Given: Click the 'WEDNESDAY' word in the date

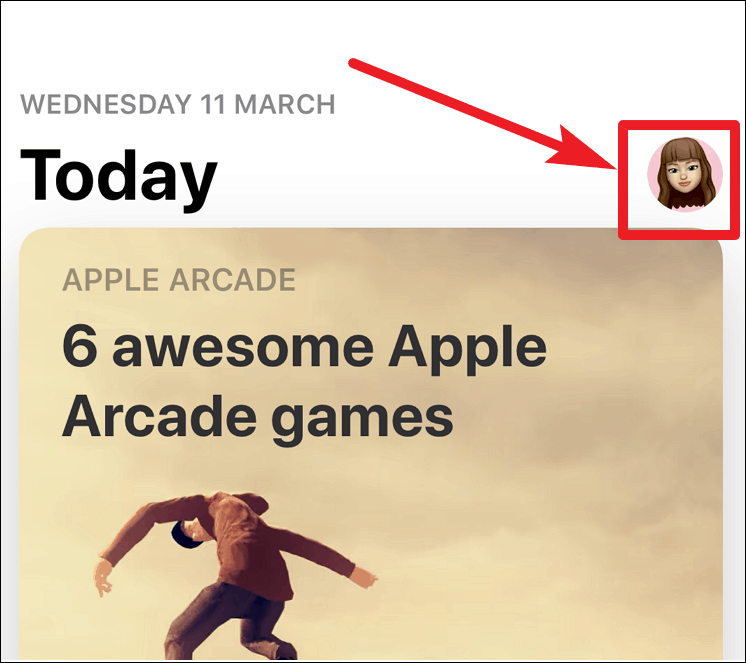Looking at the screenshot, I should pyautogui.click(x=106, y=104).
